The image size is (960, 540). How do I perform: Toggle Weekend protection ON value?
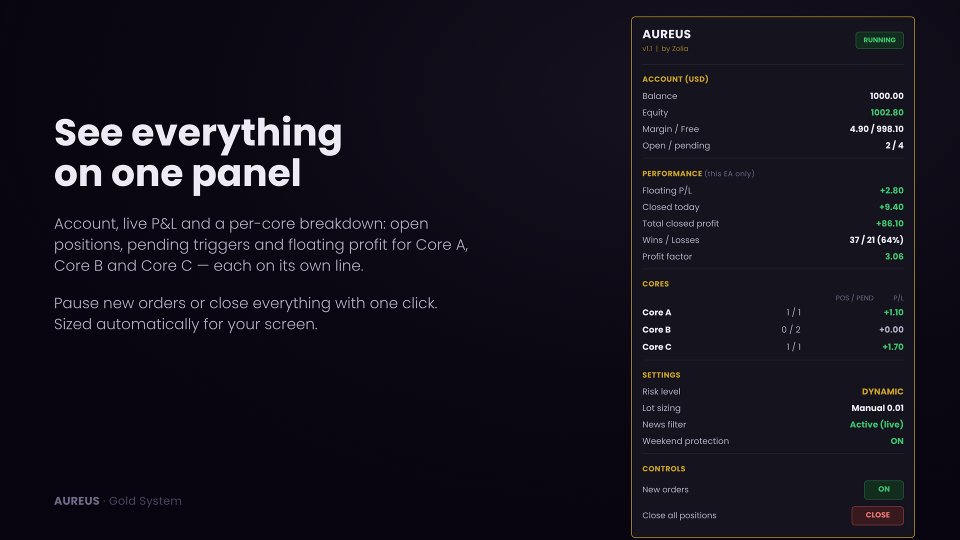point(897,441)
